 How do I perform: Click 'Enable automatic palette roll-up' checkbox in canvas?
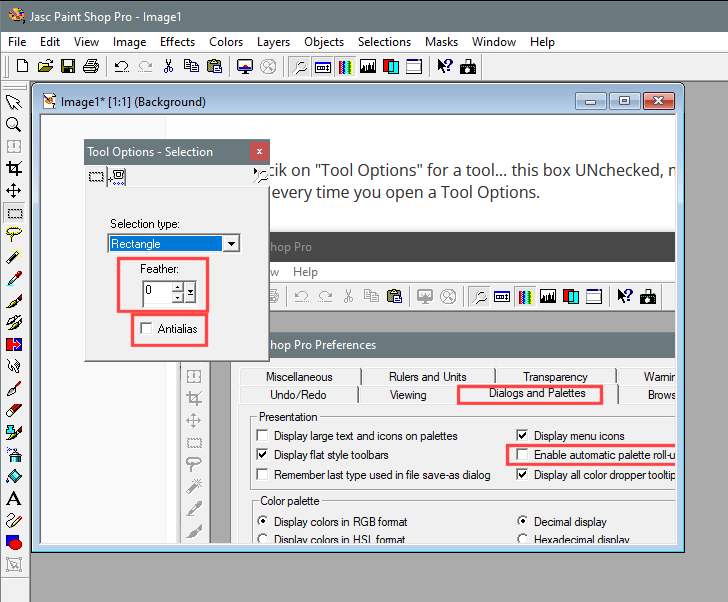pos(522,454)
